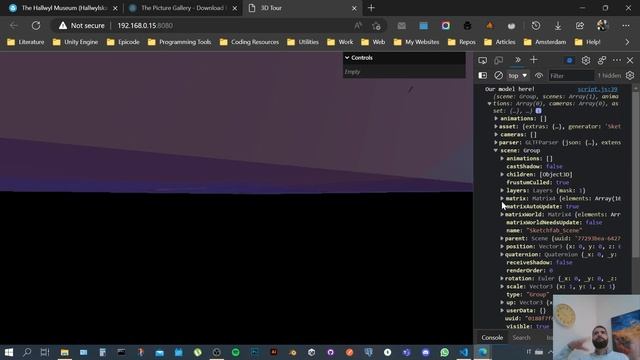Open console settings gear next to hidden count

[x=630, y=76]
